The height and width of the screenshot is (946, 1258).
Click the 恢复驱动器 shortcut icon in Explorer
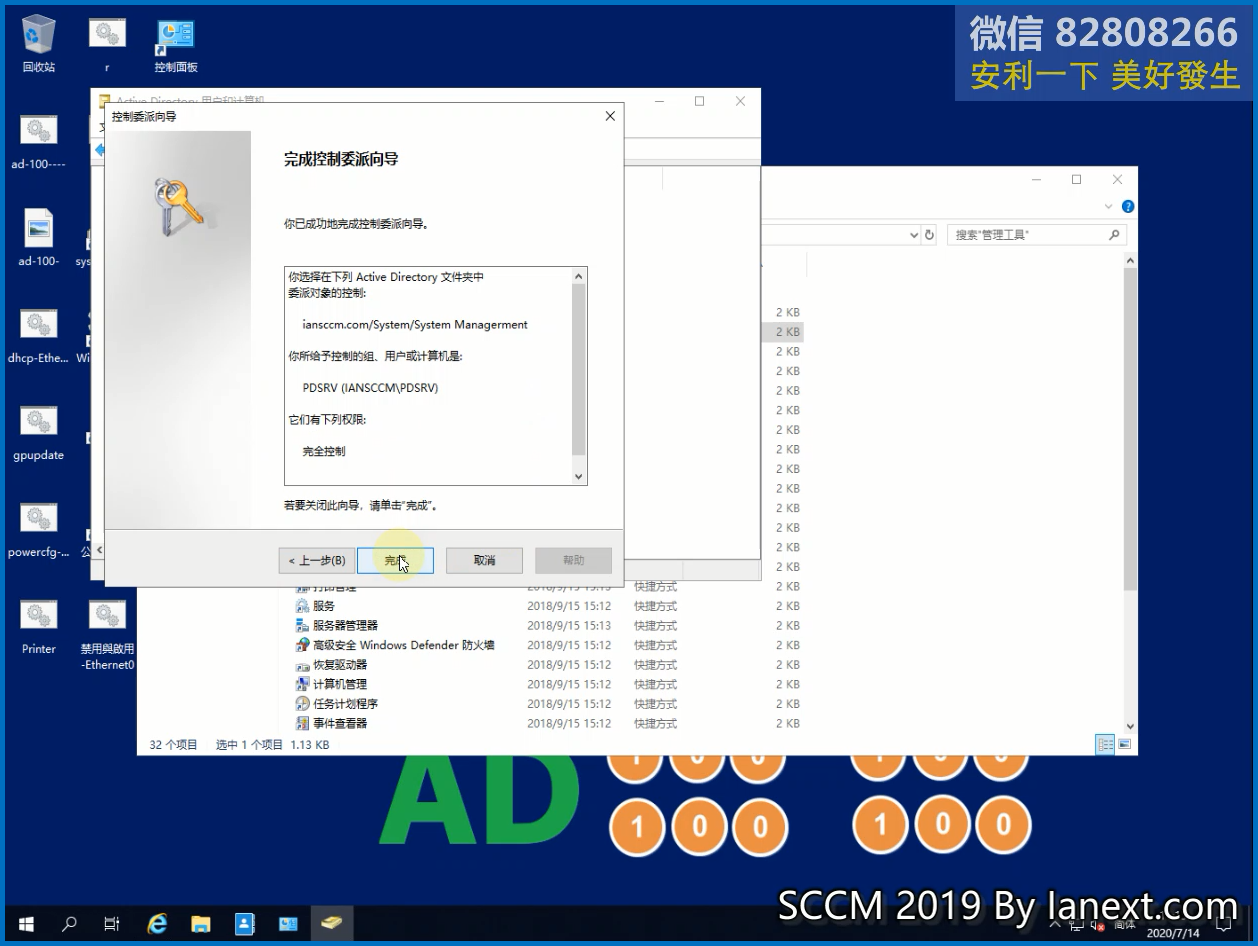[302, 665]
